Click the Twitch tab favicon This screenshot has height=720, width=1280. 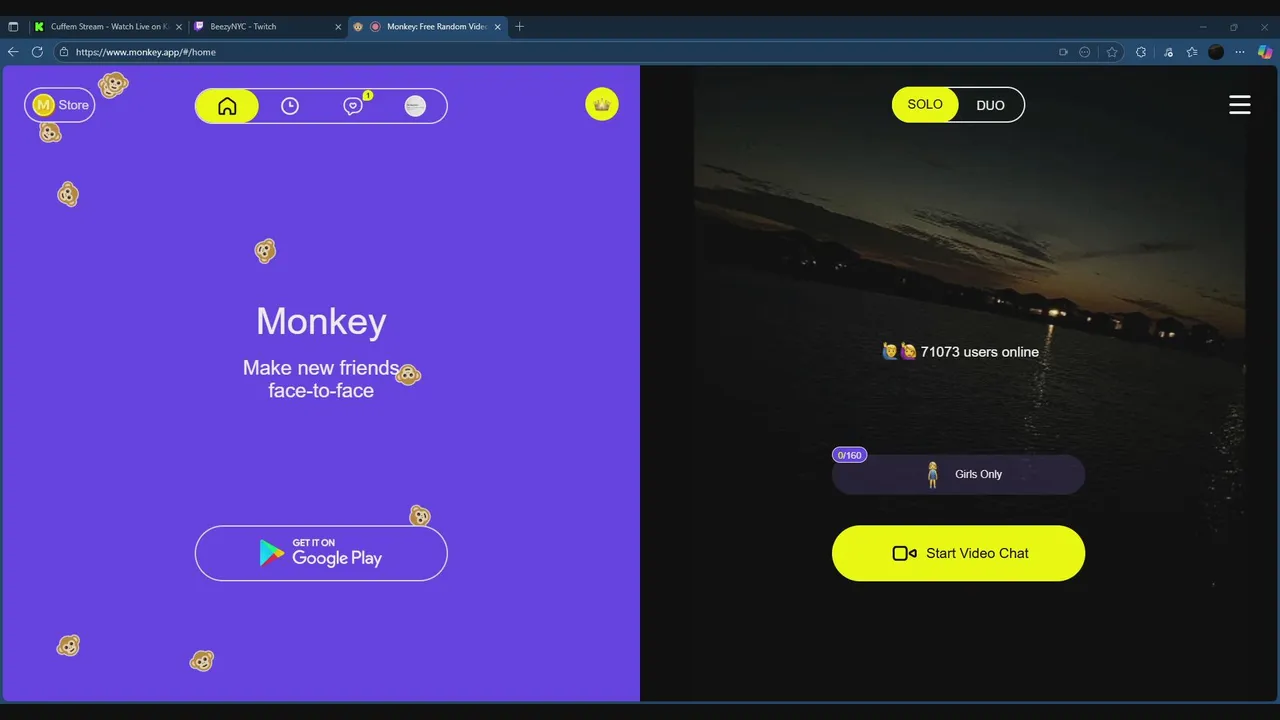click(x=200, y=27)
